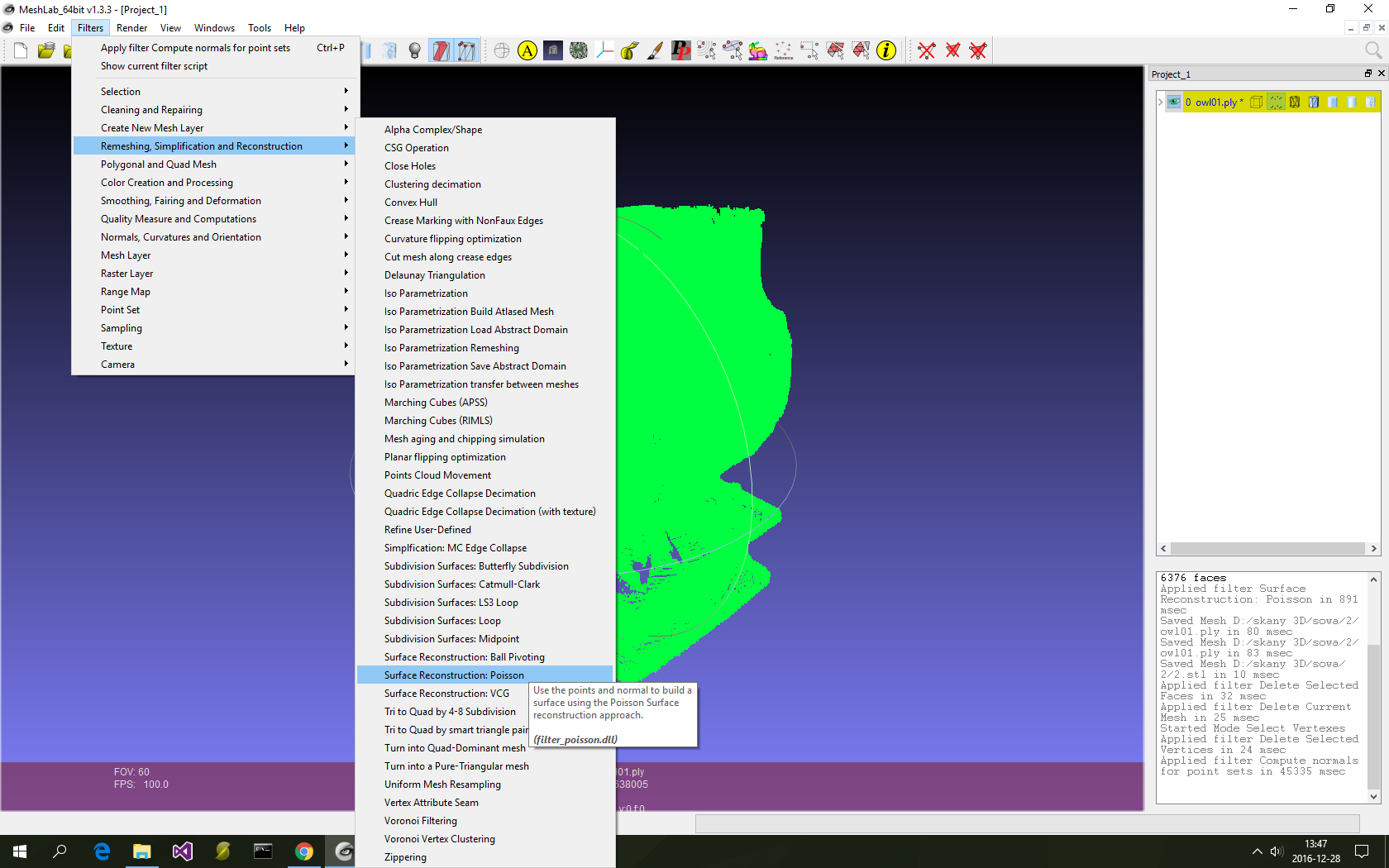Choose Surface Reconstruction: Poisson filter

point(485,675)
